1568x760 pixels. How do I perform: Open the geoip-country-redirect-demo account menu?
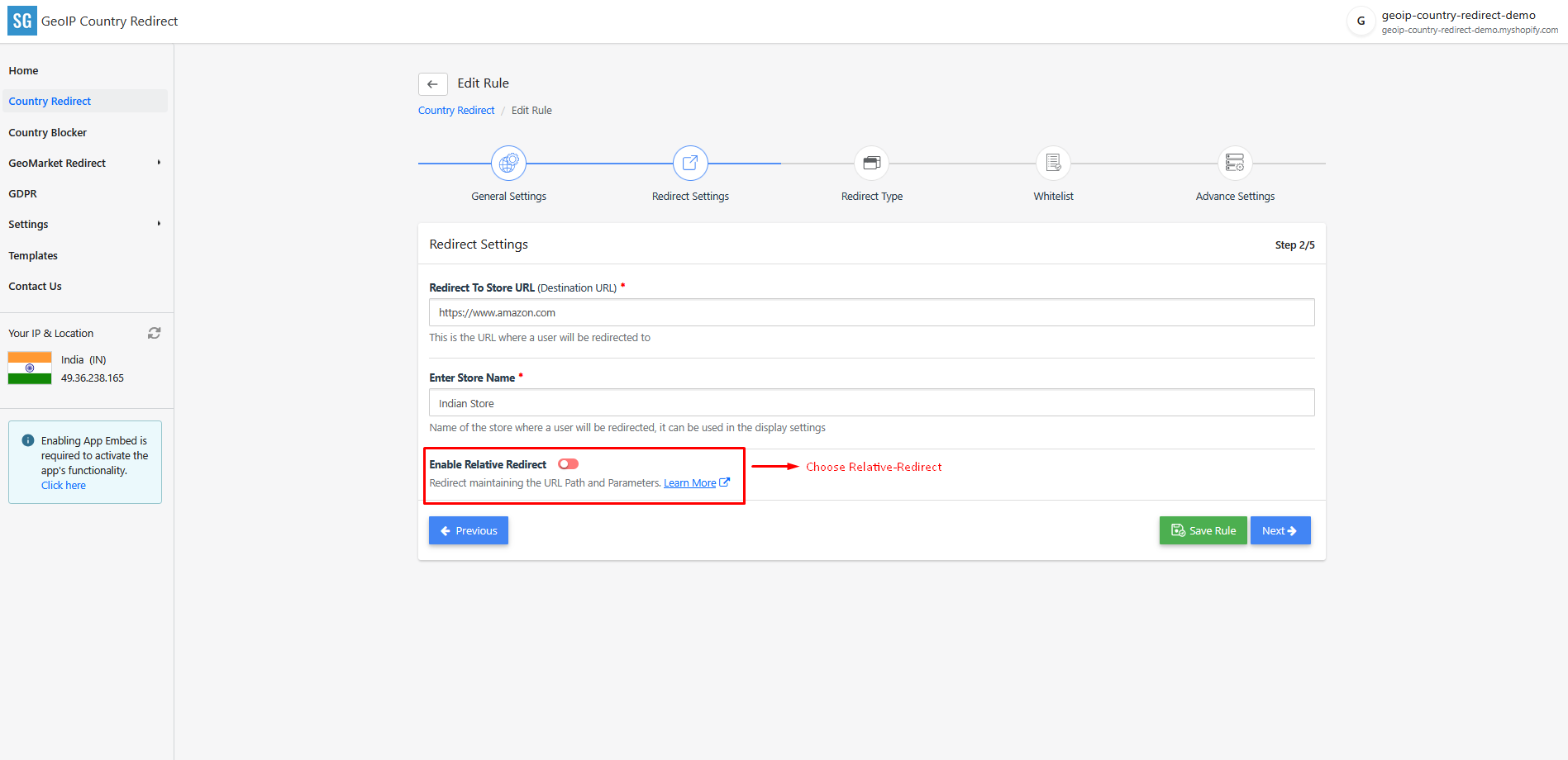coord(1453,21)
